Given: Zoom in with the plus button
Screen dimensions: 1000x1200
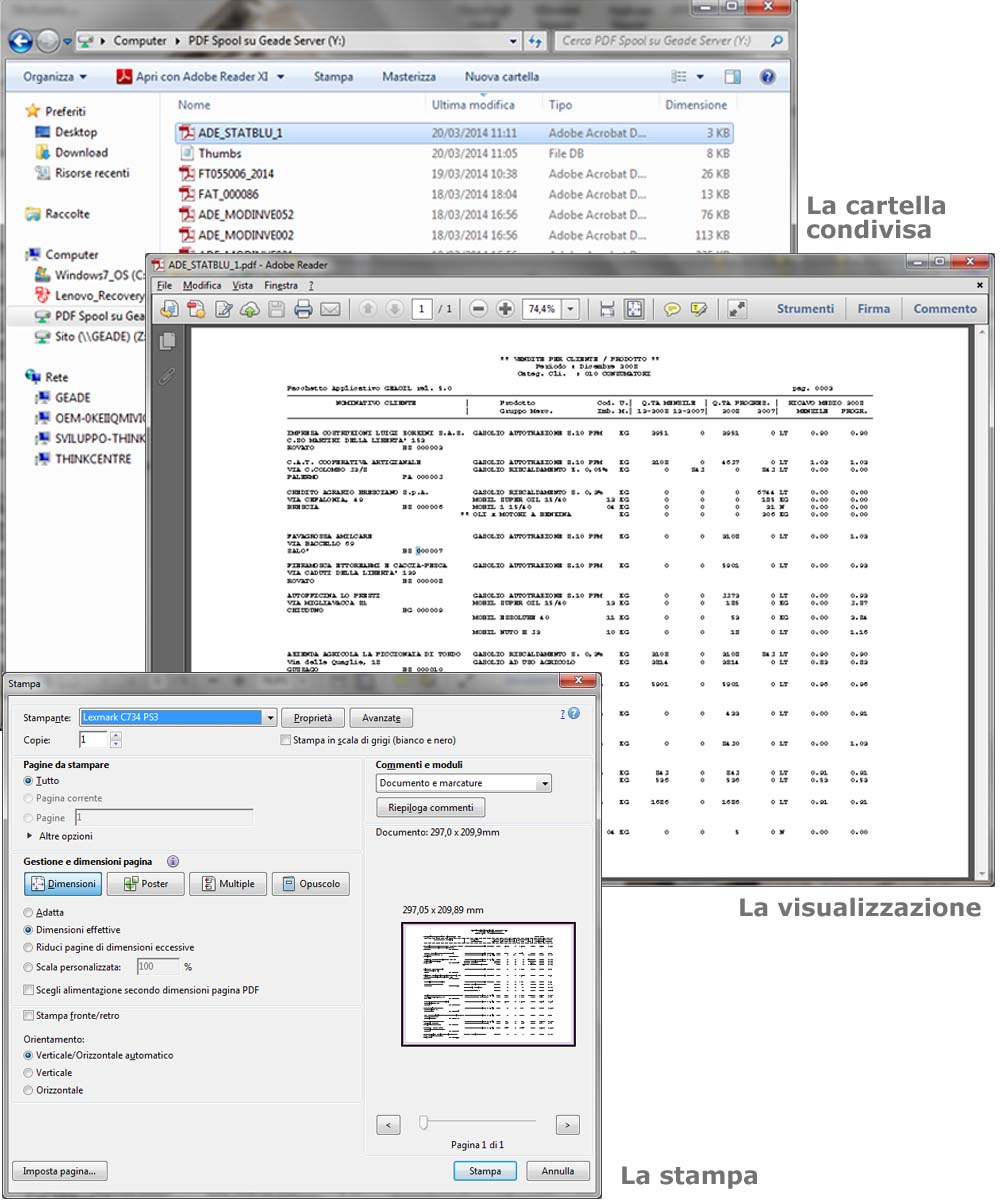Looking at the screenshot, I should 505,310.
